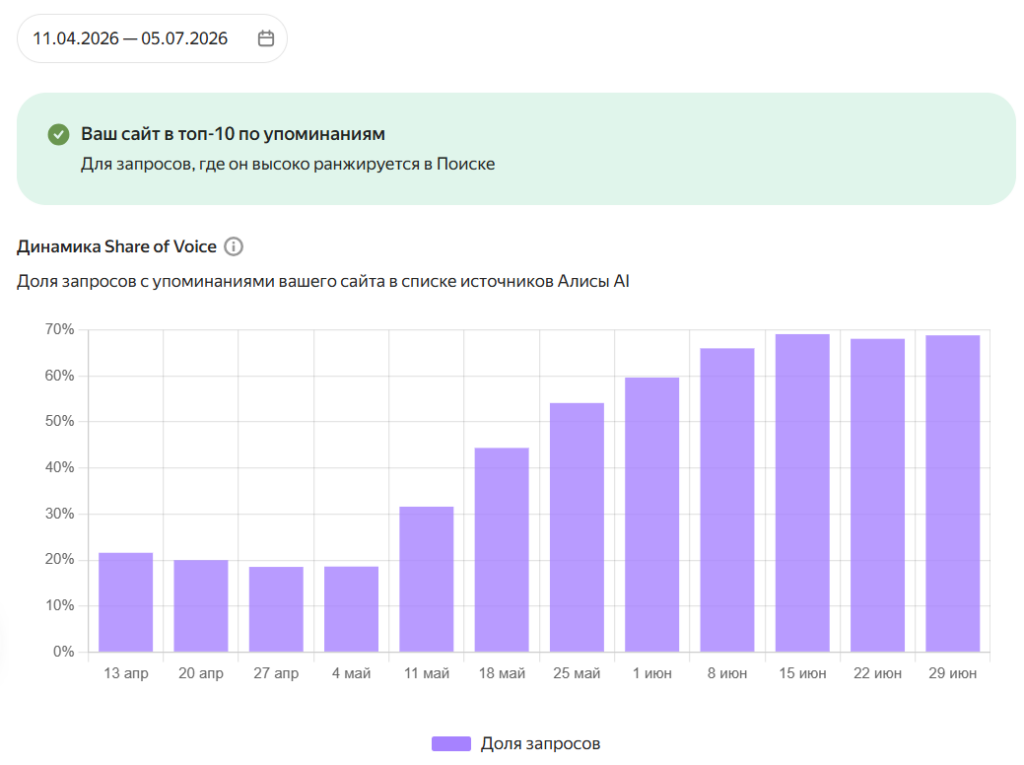Open the calendar icon in date field
1024x765 pixels.
tap(266, 39)
